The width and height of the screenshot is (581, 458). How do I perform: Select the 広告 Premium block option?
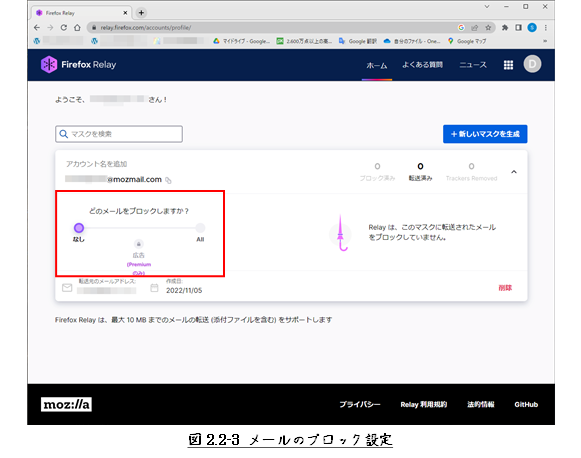tap(139, 244)
